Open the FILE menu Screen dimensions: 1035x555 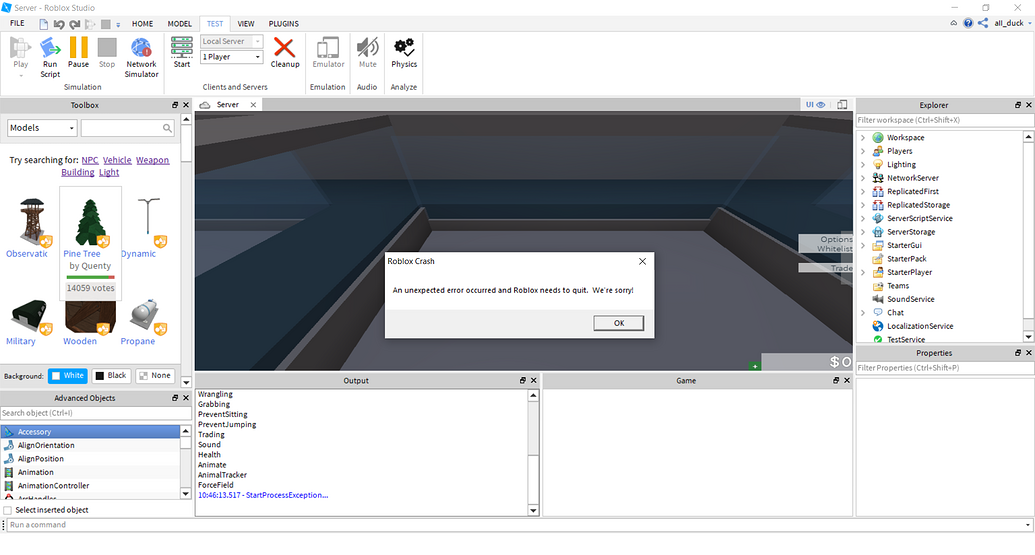tap(17, 23)
